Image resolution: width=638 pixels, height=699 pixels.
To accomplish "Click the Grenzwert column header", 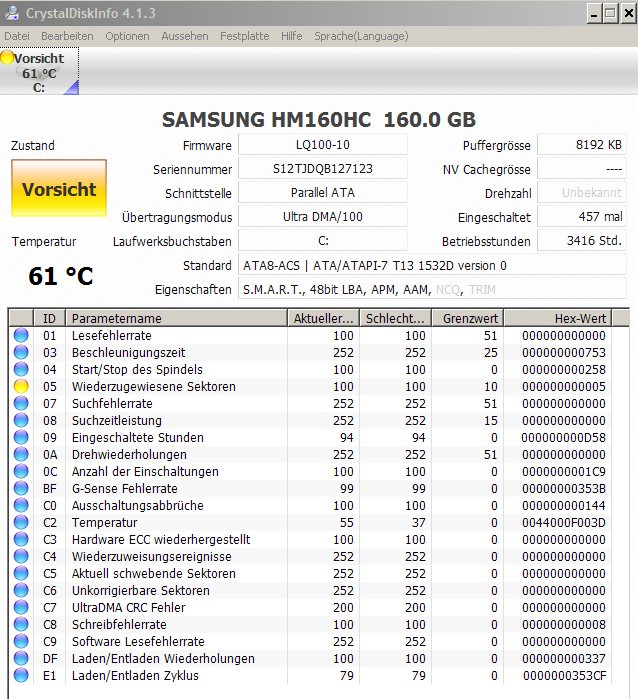I will [x=468, y=318].
